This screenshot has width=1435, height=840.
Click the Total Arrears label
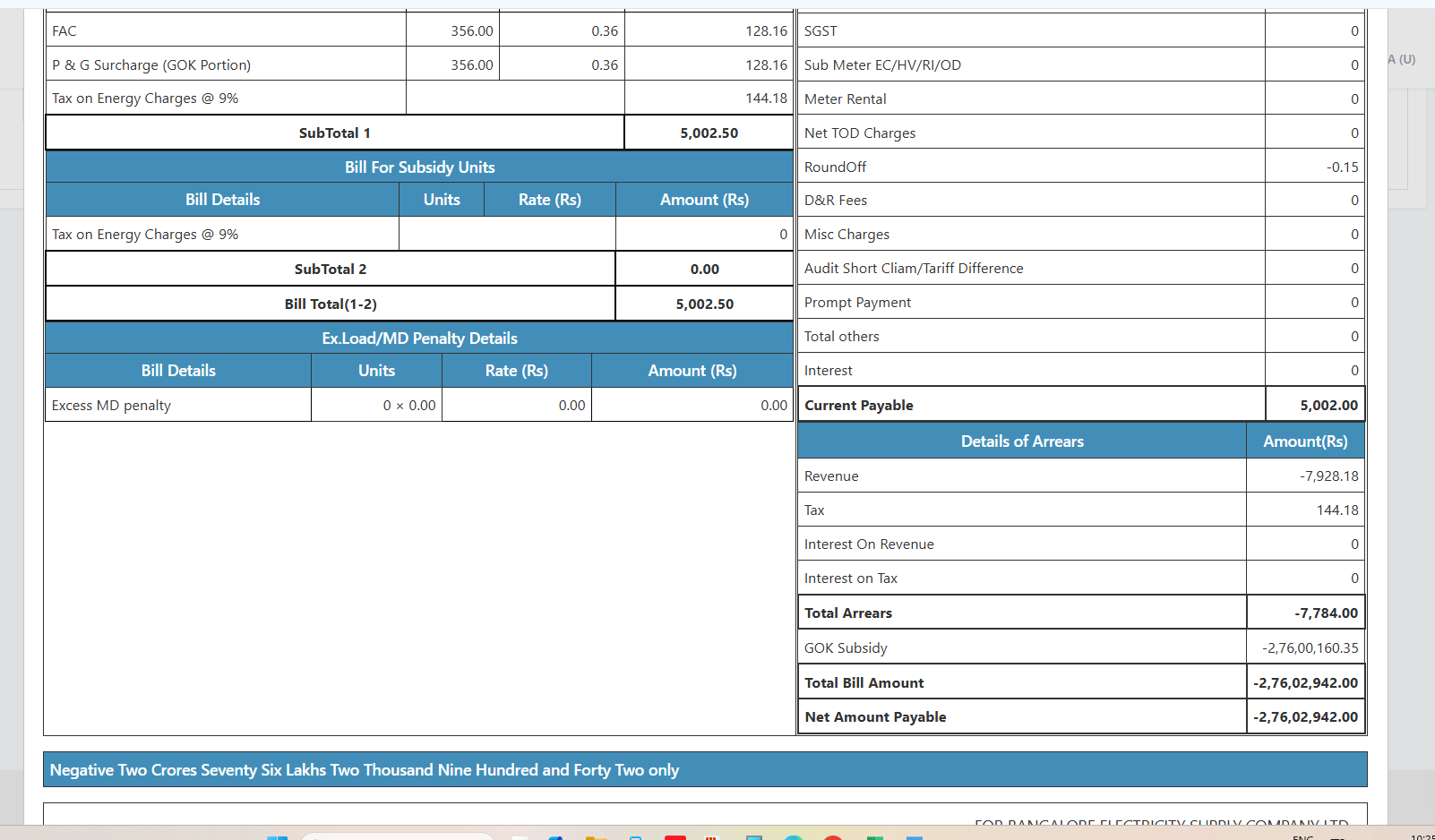pos(848,613)
